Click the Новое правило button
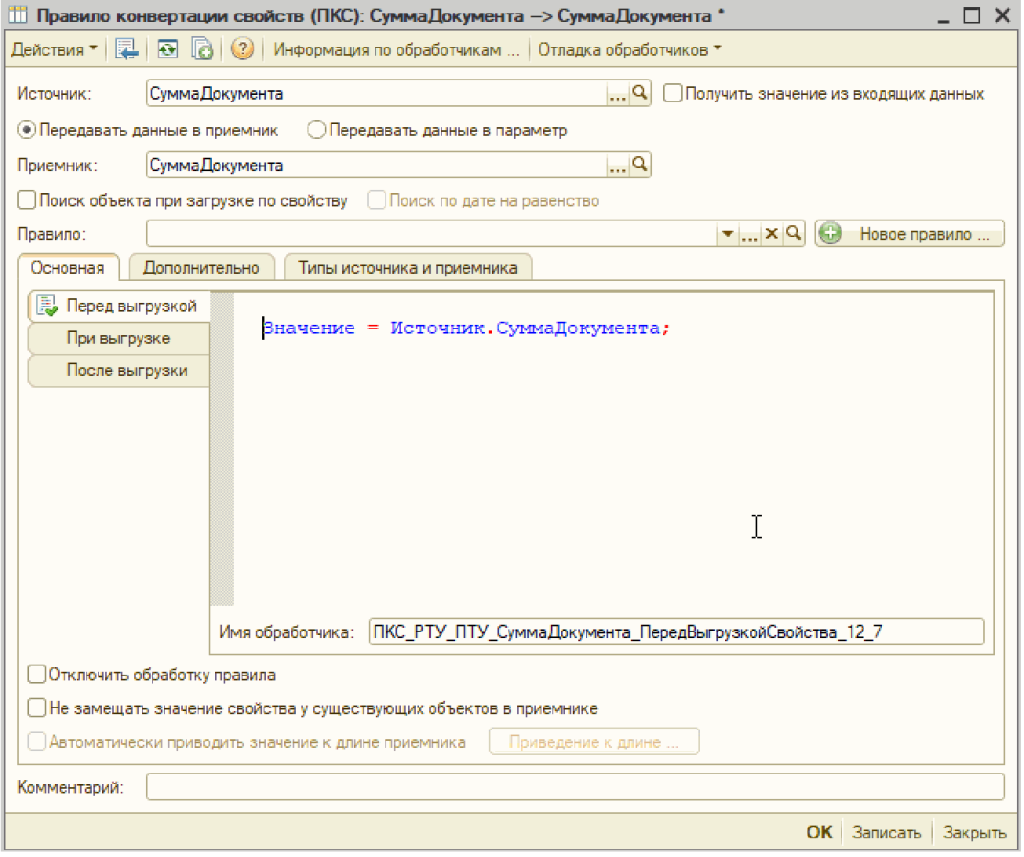The width and height of the screenshot is (1024, 857). (x=909, y=234)
